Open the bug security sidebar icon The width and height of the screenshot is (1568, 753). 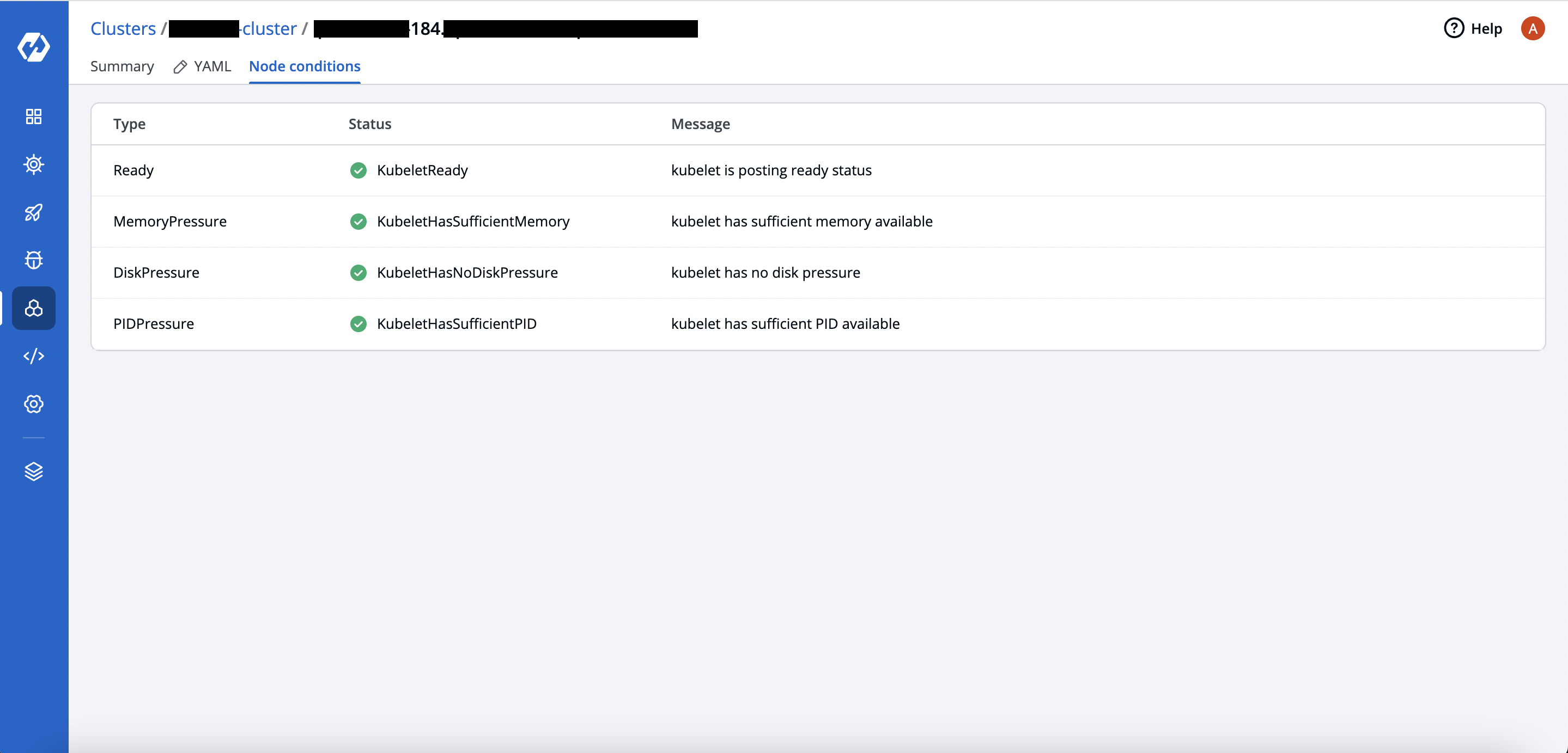point(33,260)
